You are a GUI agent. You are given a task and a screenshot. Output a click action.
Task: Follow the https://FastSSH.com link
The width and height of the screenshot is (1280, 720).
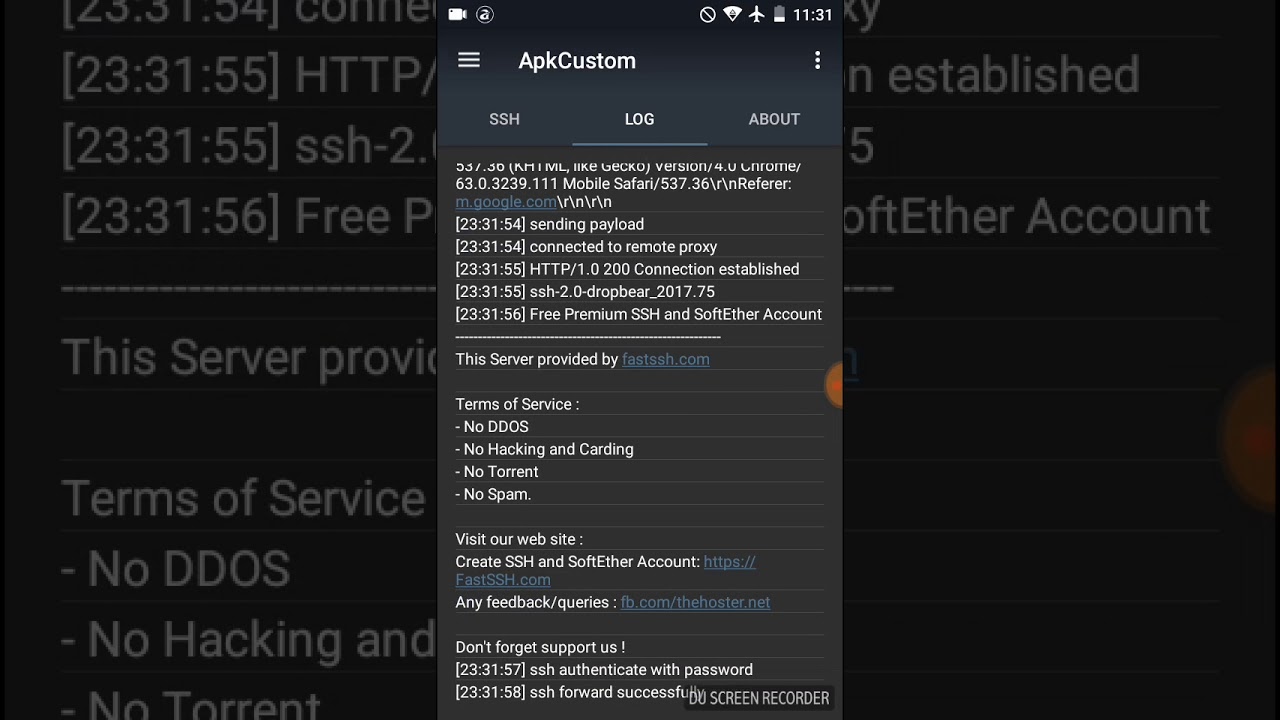[x=605, y=571]
